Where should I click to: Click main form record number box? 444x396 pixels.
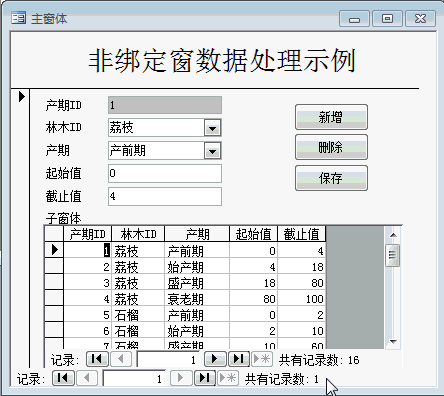[x=134, y=378]
